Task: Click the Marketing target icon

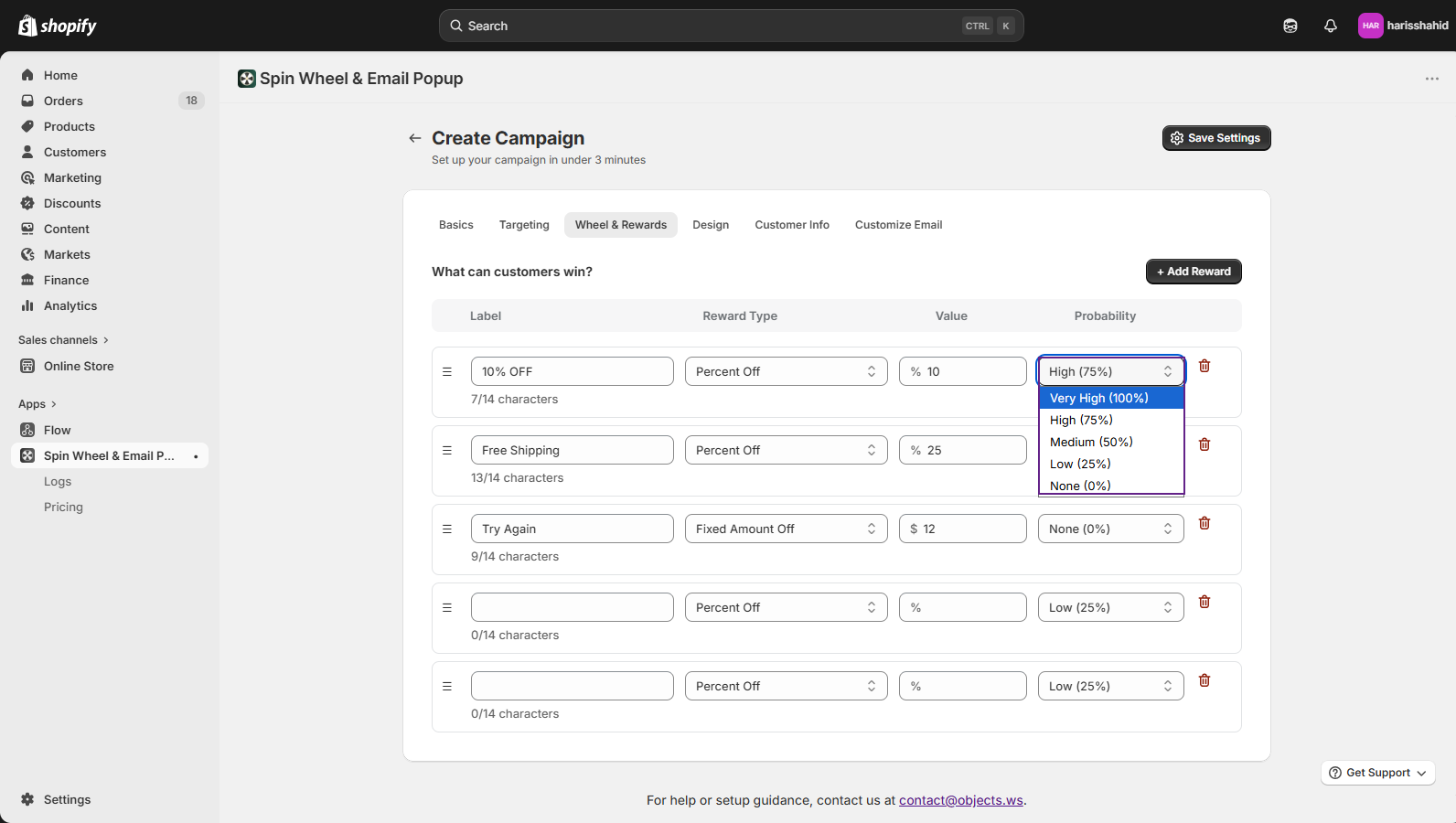Action: click(x=27, y=177)
